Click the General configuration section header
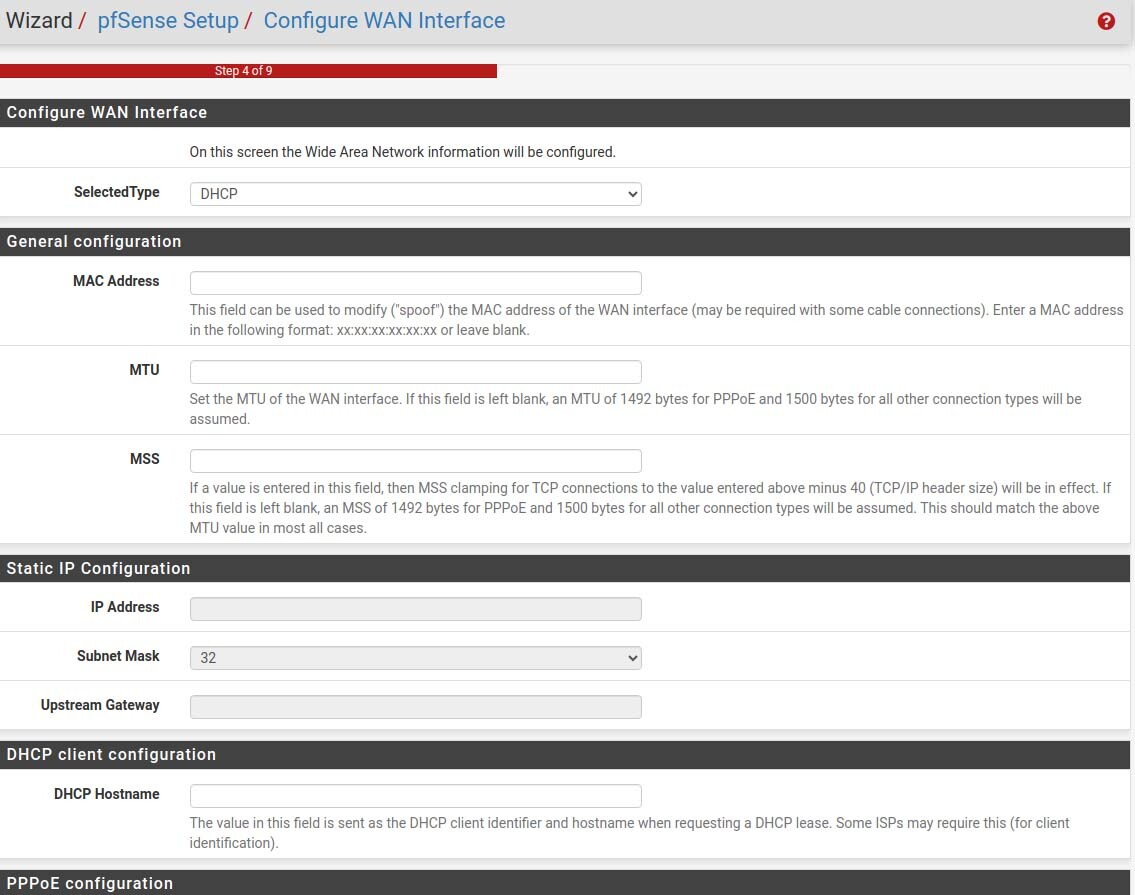 [x=565, y=242]
